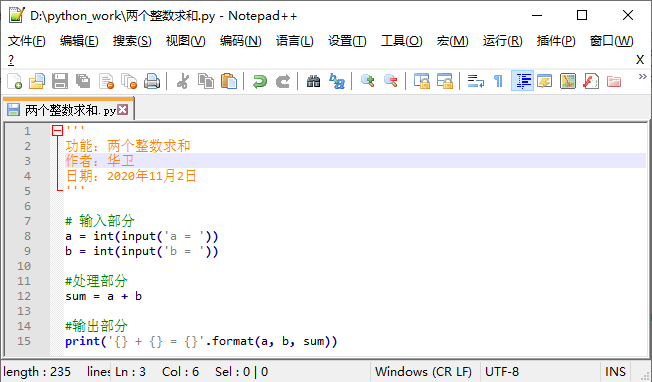Print the document using printer icon
The width and height of the screenshot is (652, 382).
coord(152,81)
